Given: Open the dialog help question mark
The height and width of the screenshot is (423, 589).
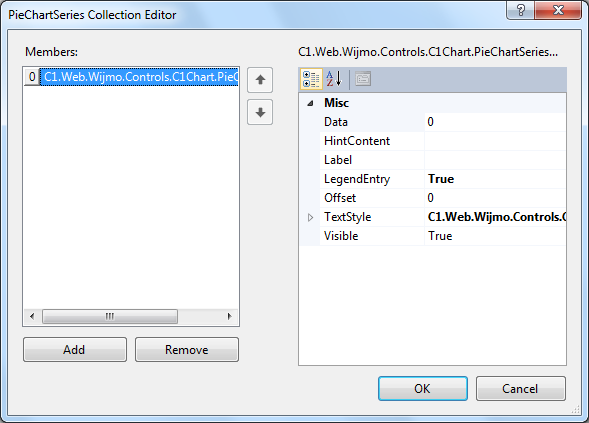Looking at the screenshot, I should [520, 10].
